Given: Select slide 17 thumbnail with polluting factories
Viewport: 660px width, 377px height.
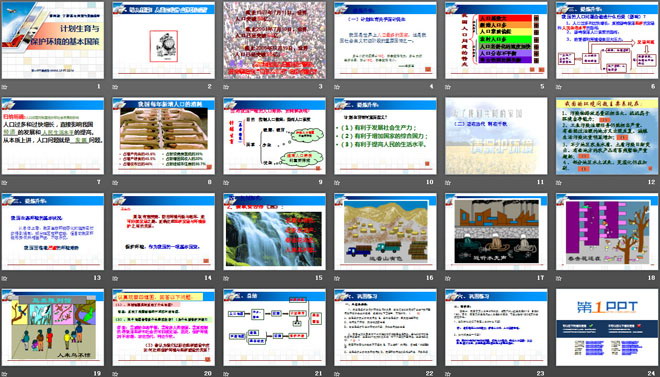Looking at the screenshot, I should [496, 231].
